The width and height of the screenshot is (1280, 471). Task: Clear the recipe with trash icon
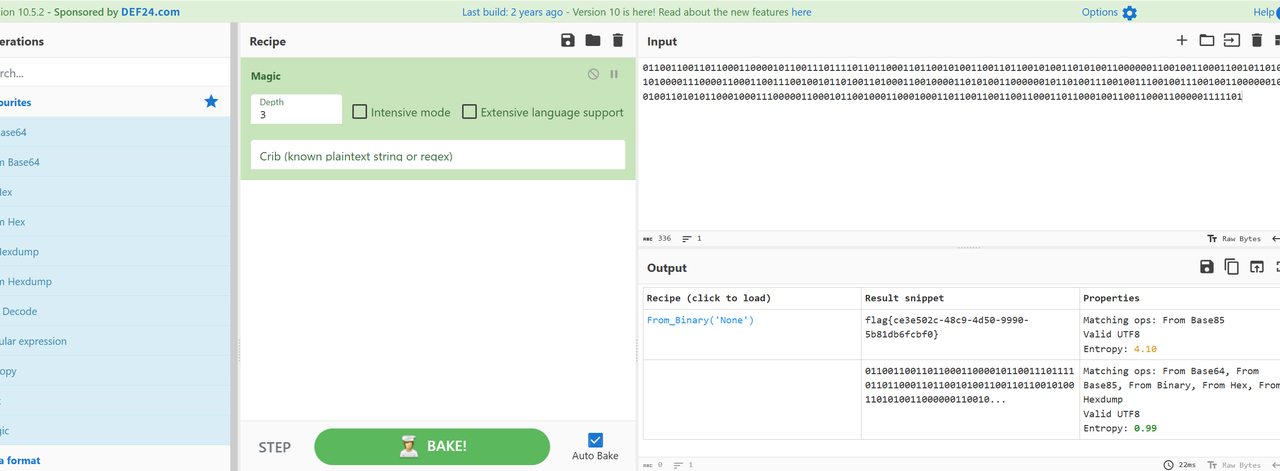[x=618, y=41]
